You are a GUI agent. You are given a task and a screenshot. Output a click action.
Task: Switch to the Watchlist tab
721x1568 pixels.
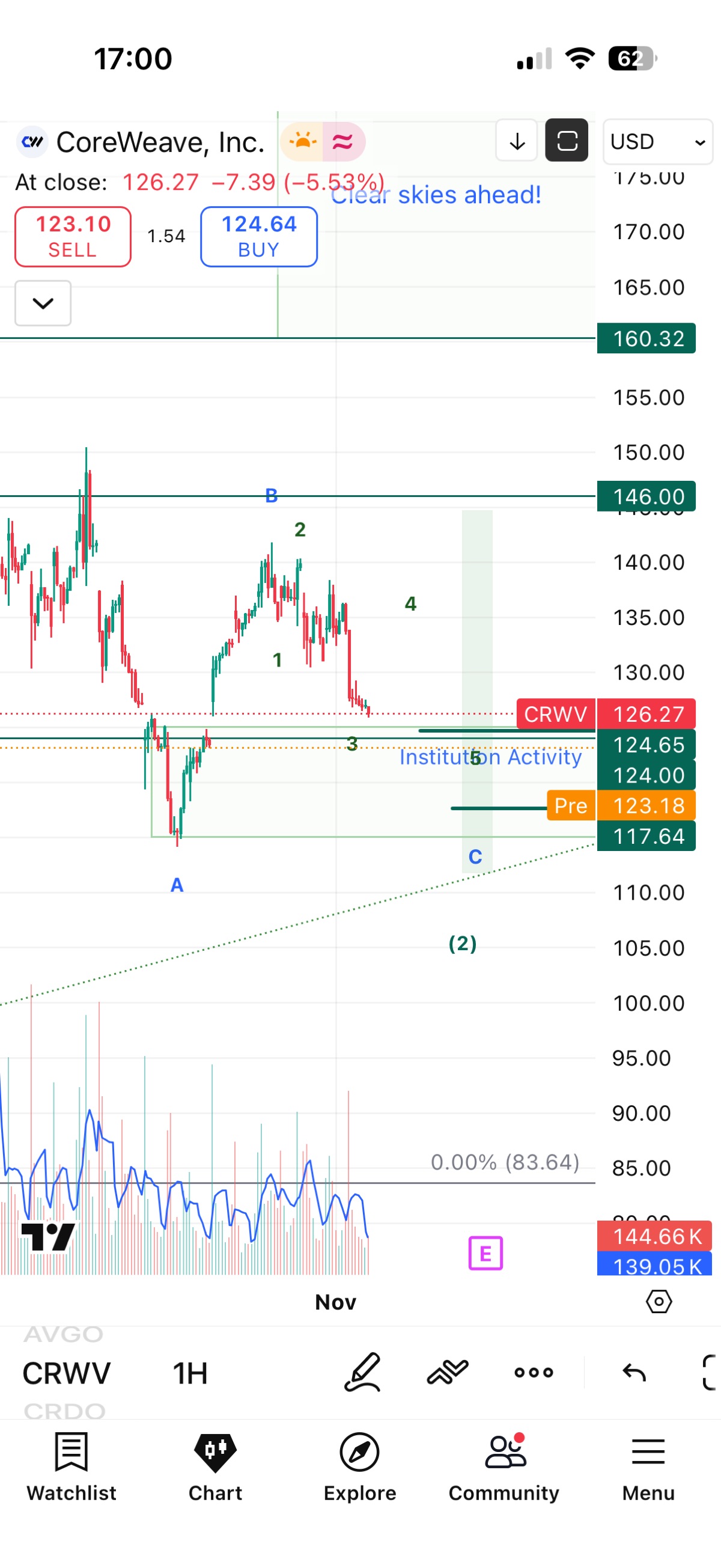pos(71,1467)
